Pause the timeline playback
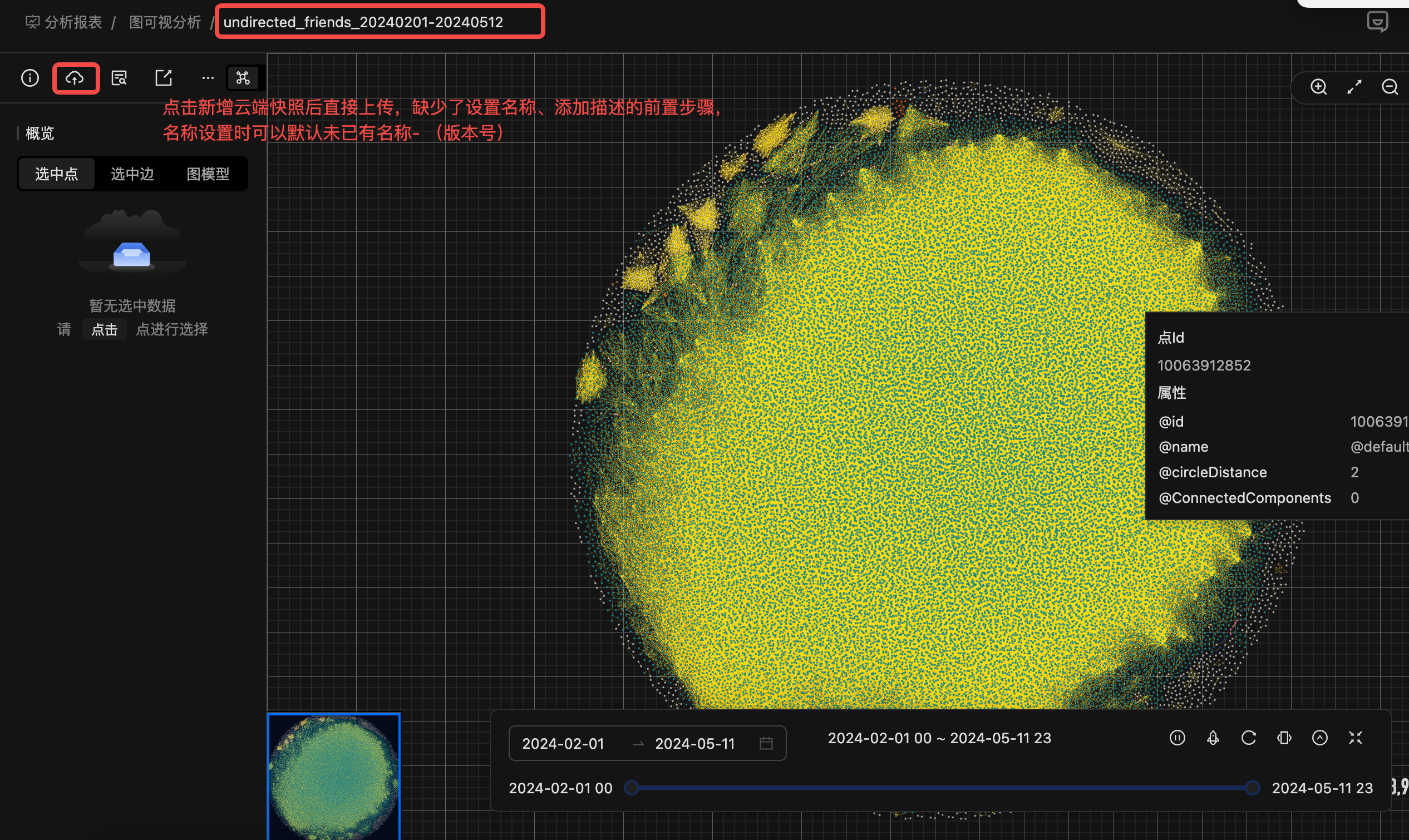Screen dimensions: 1409x840 [1178, 738]
